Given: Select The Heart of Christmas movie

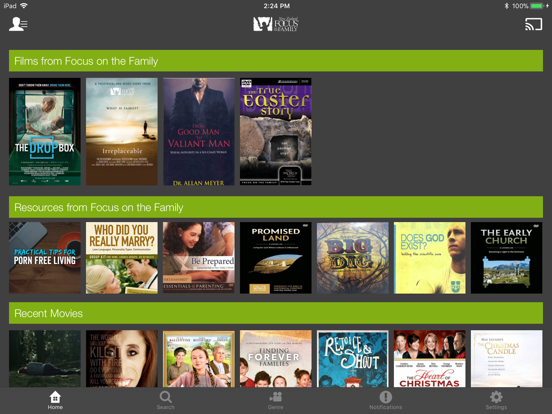Looking at the screenshot, I should (429, 358).
